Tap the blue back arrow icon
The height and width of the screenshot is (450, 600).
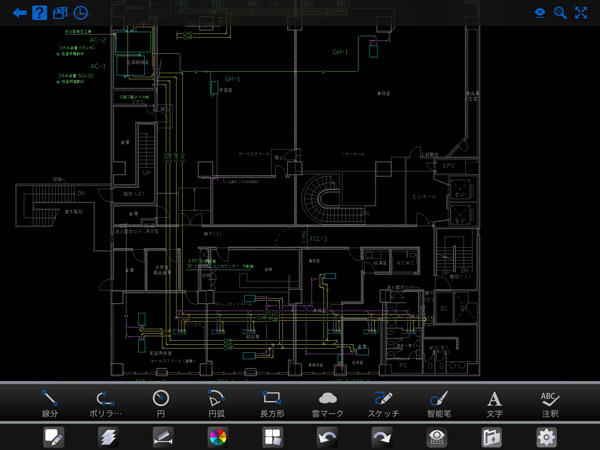19,13
